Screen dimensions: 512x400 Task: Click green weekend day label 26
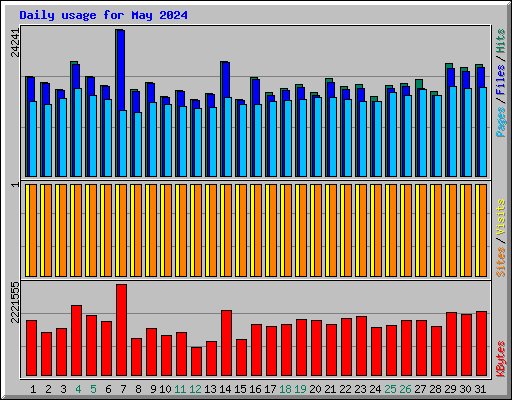(x=405, y=389)
